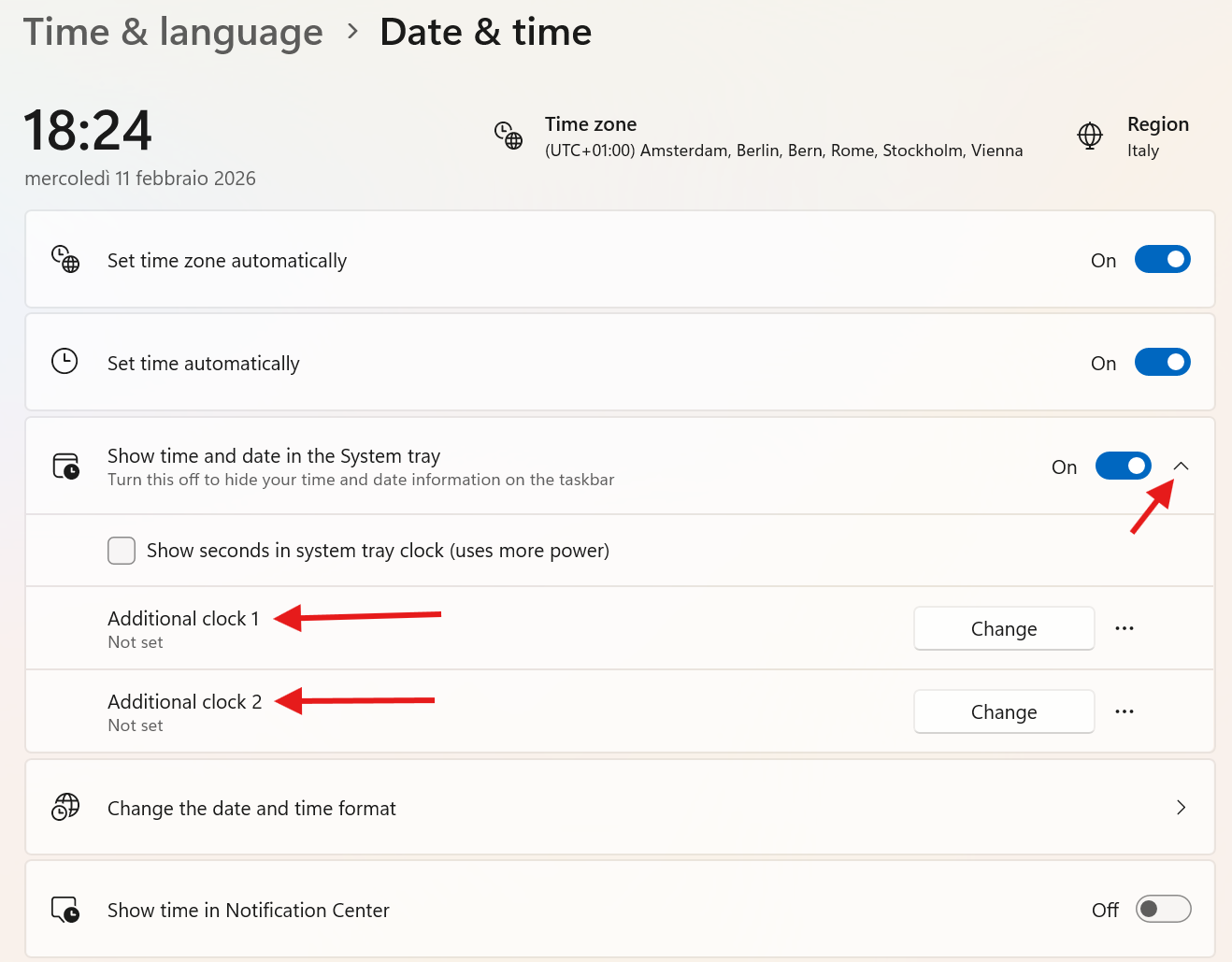Click the Set time zone automatically label
The image size is (1232, 962).
(x=227, y=261)
